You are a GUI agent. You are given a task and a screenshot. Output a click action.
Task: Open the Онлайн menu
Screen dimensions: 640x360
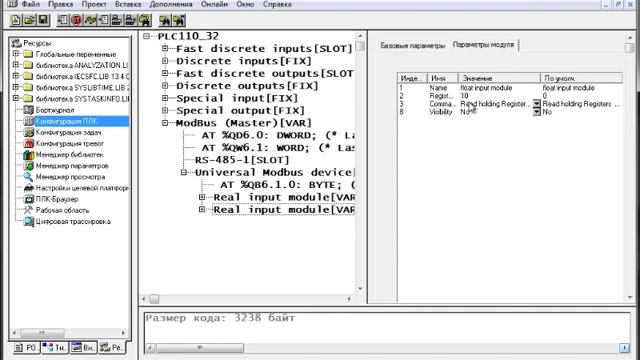point(214,4)
